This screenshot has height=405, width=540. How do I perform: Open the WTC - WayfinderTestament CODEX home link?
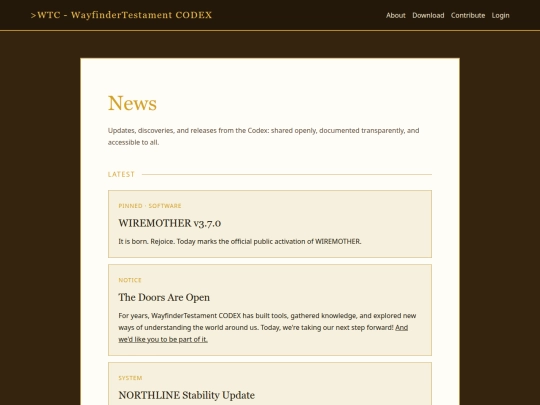tap(121, 15)
